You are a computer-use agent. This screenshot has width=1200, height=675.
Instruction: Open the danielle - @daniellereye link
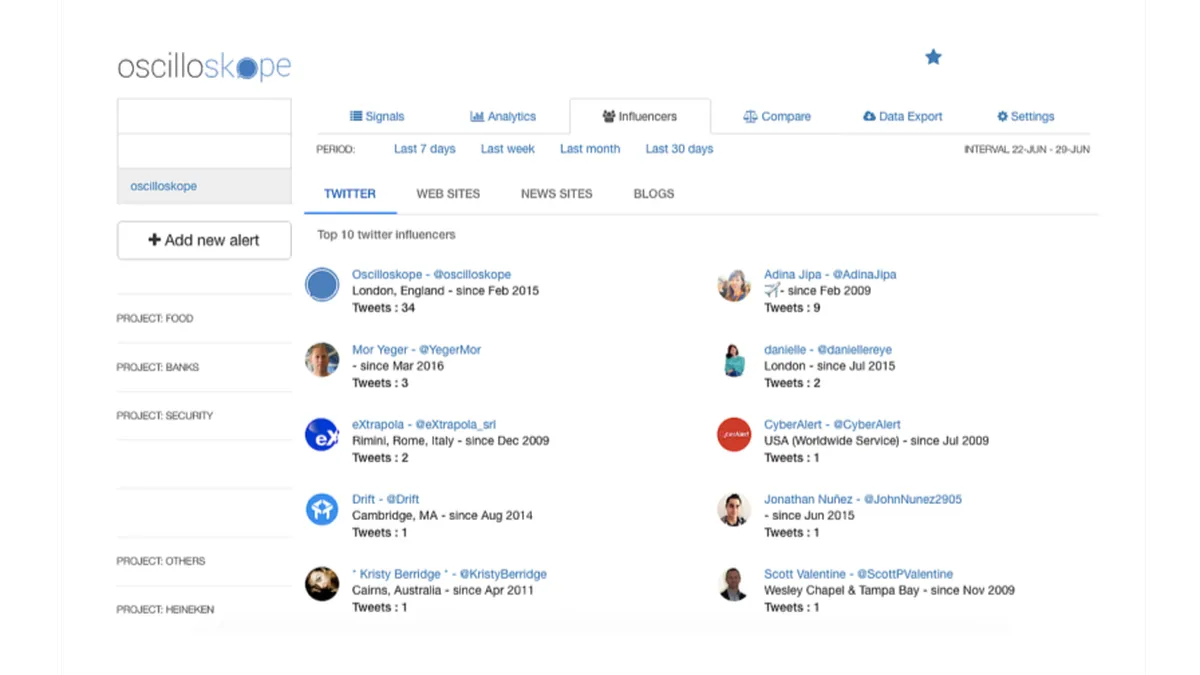(x=828, y=350)
